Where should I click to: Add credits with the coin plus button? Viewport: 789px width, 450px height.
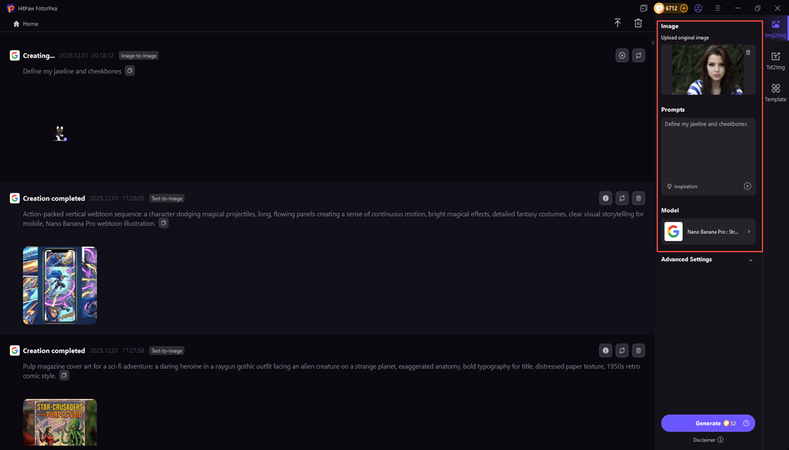coord(683,8)
